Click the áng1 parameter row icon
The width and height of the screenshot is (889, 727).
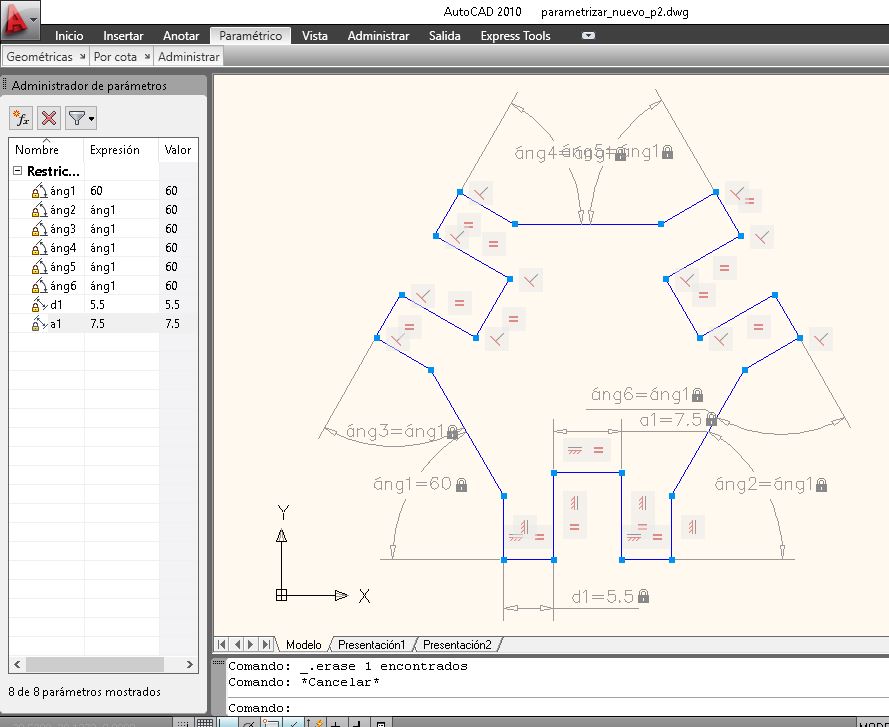[x=39, y=191]
